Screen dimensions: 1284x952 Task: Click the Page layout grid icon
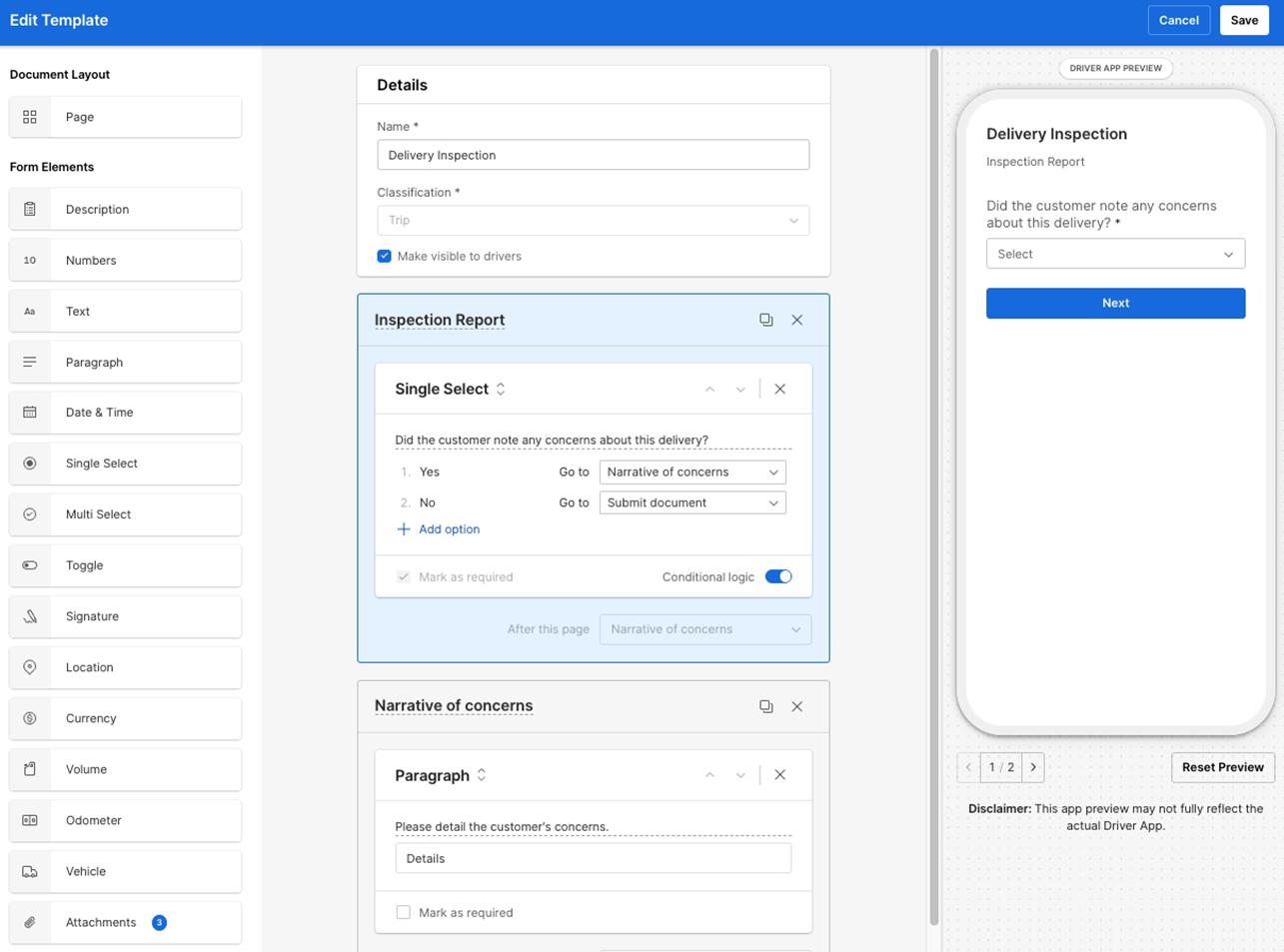click(30, 117)
